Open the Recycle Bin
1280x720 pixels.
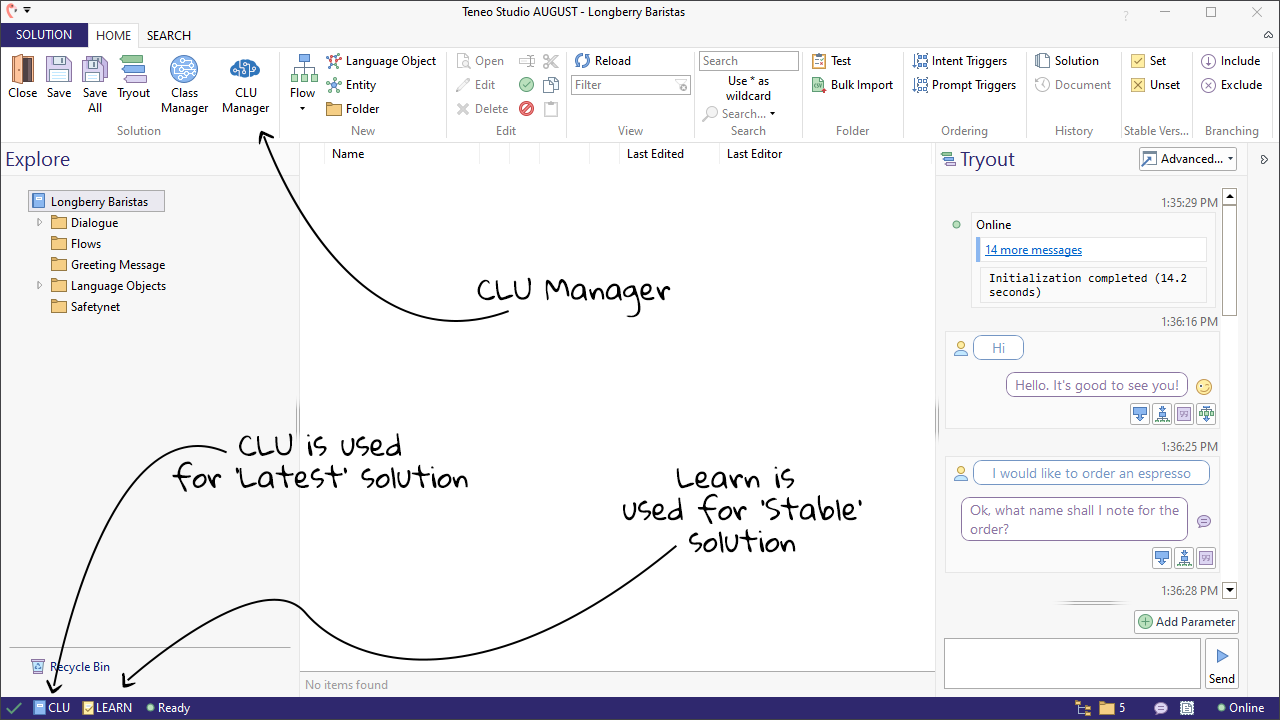click(x=70, y=667)
